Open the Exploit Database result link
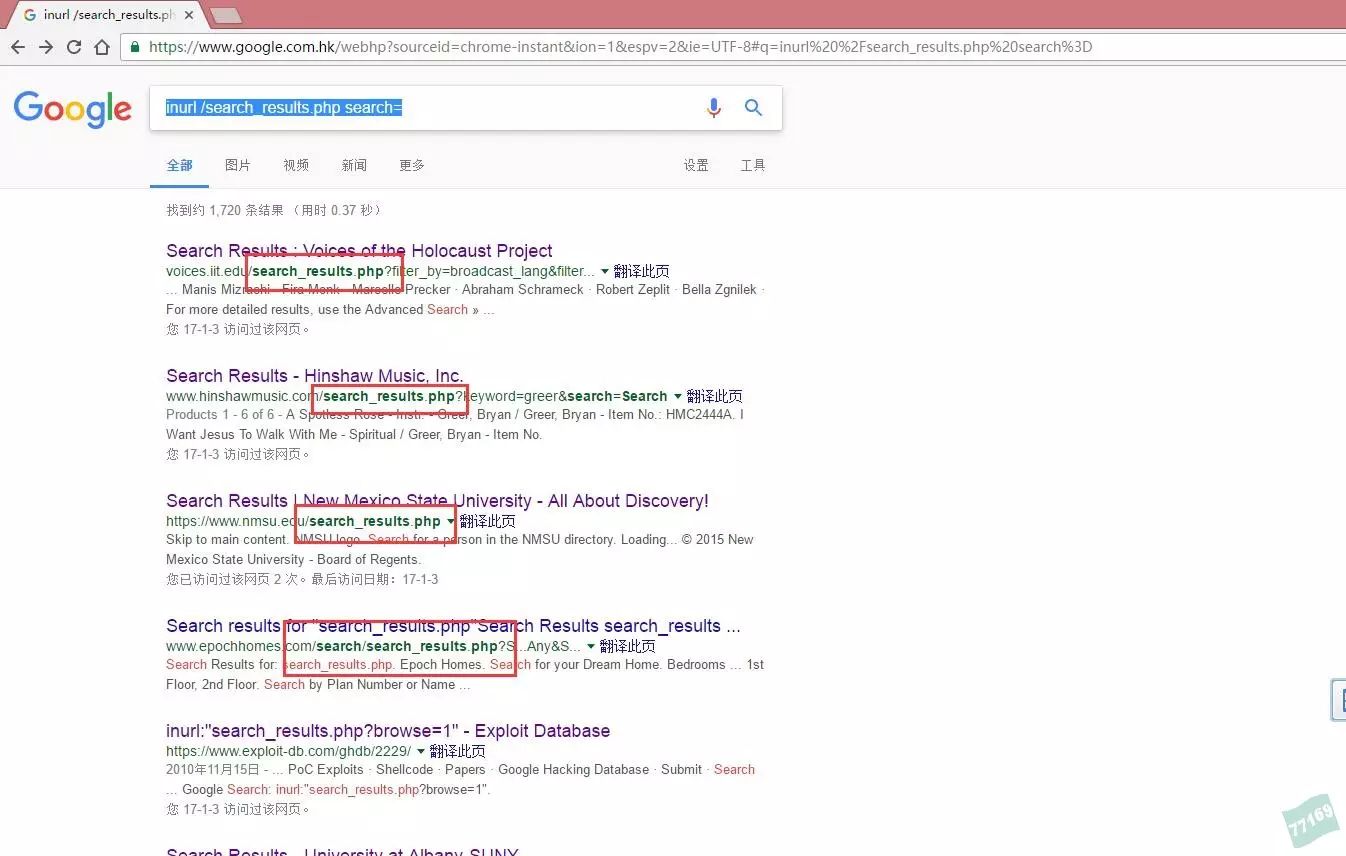Image resolution: width=1346 pixels, height=856 pixels. 388,731
